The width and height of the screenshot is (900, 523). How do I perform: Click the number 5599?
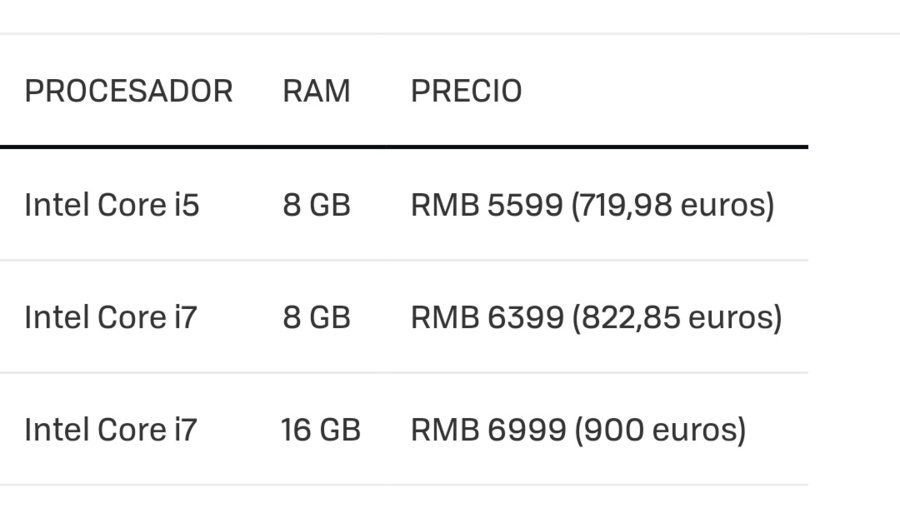pyautogui.click(x=525, y=205)
